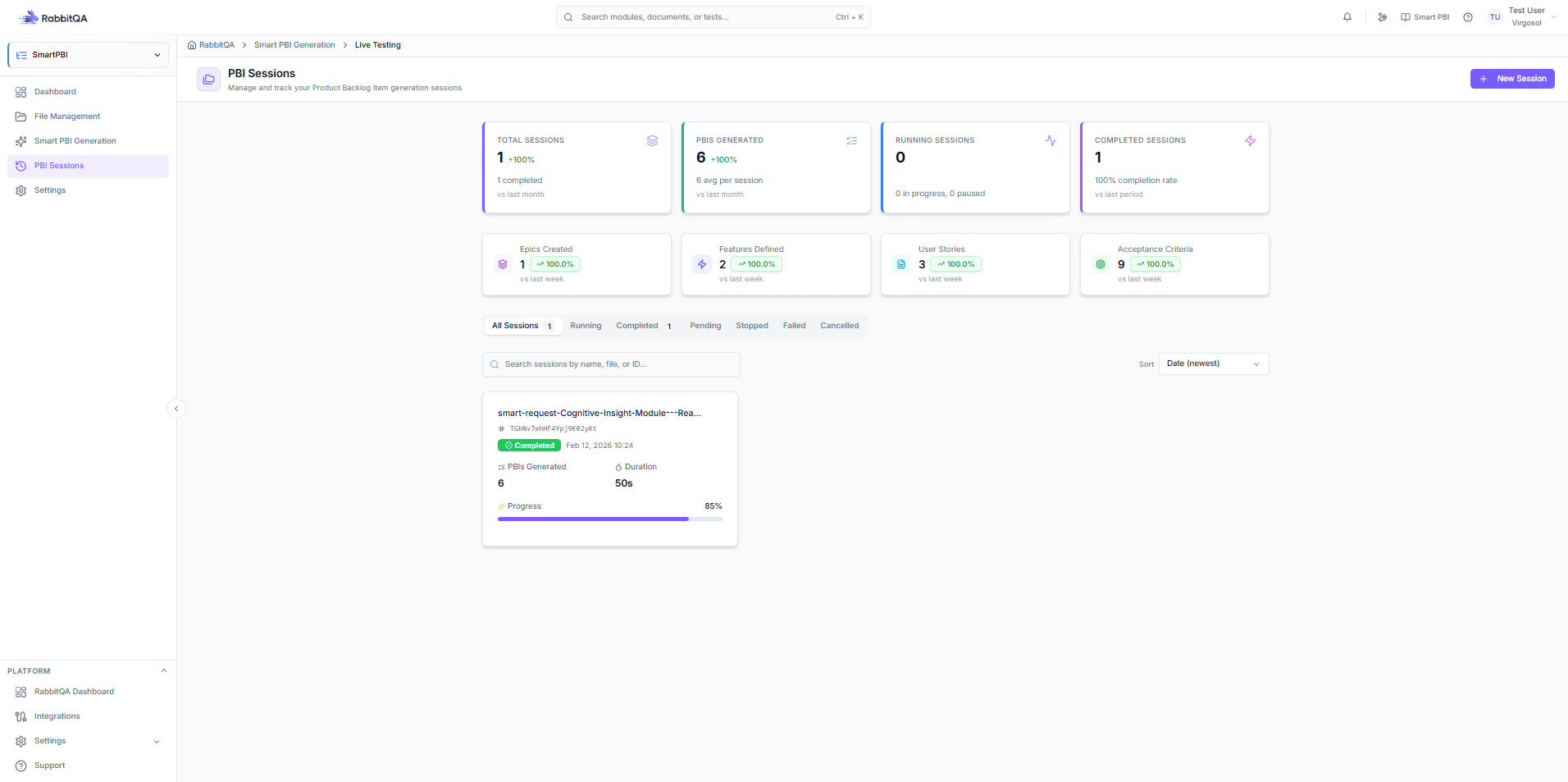Click the TU user avatar
The image size is (1568, 782).
click(1495, 17)
